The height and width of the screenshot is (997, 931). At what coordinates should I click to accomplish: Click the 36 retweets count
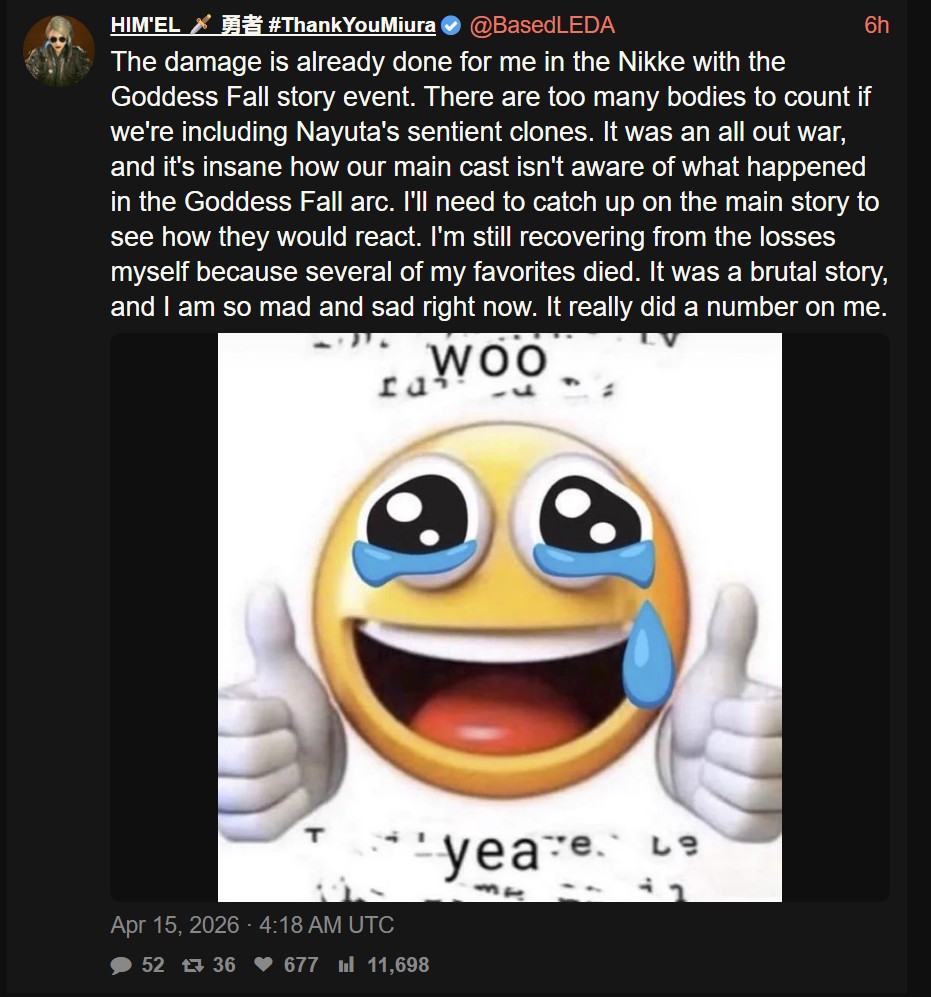point(224,965)
